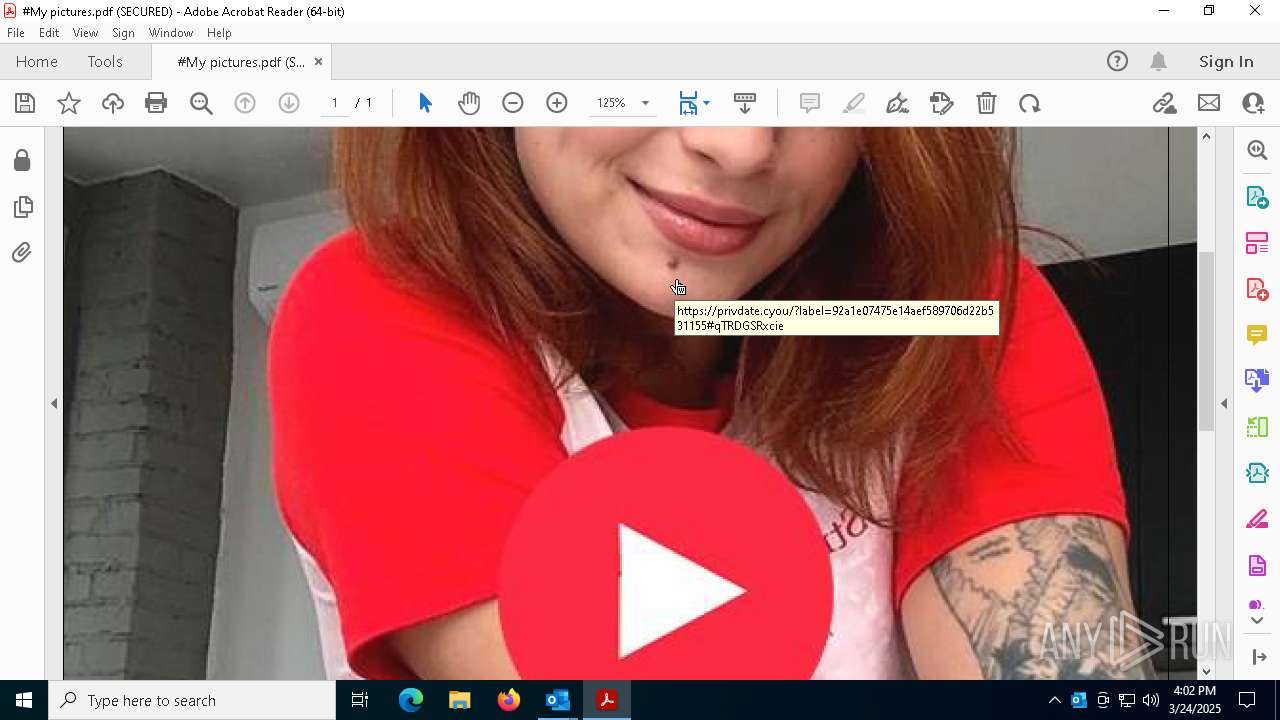Open Compress PDF tool in right pane

click(1257, 473)
